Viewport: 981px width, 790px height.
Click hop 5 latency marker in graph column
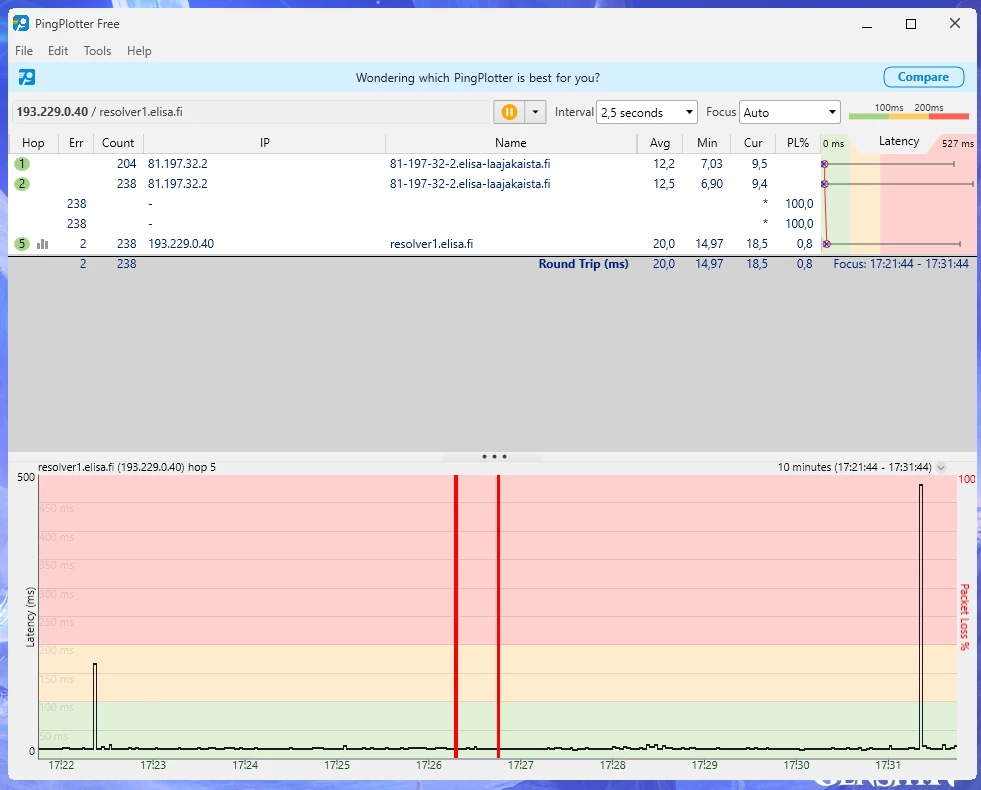tap(827, 244)
